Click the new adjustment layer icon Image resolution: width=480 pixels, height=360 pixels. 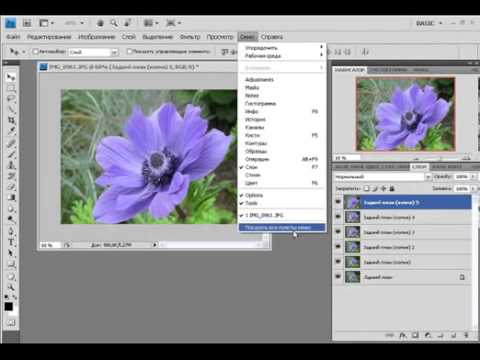pos(428,335)
